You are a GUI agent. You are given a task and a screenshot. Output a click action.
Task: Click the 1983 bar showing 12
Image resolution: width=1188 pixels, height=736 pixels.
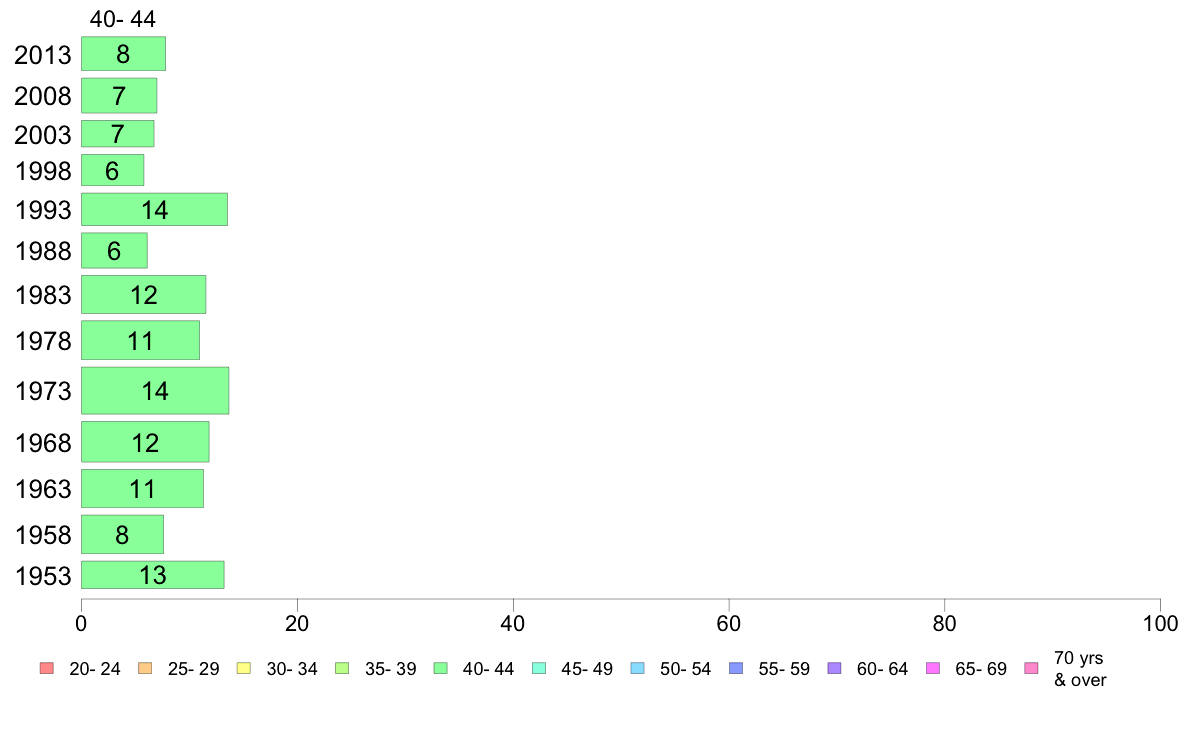coord(144,294)
